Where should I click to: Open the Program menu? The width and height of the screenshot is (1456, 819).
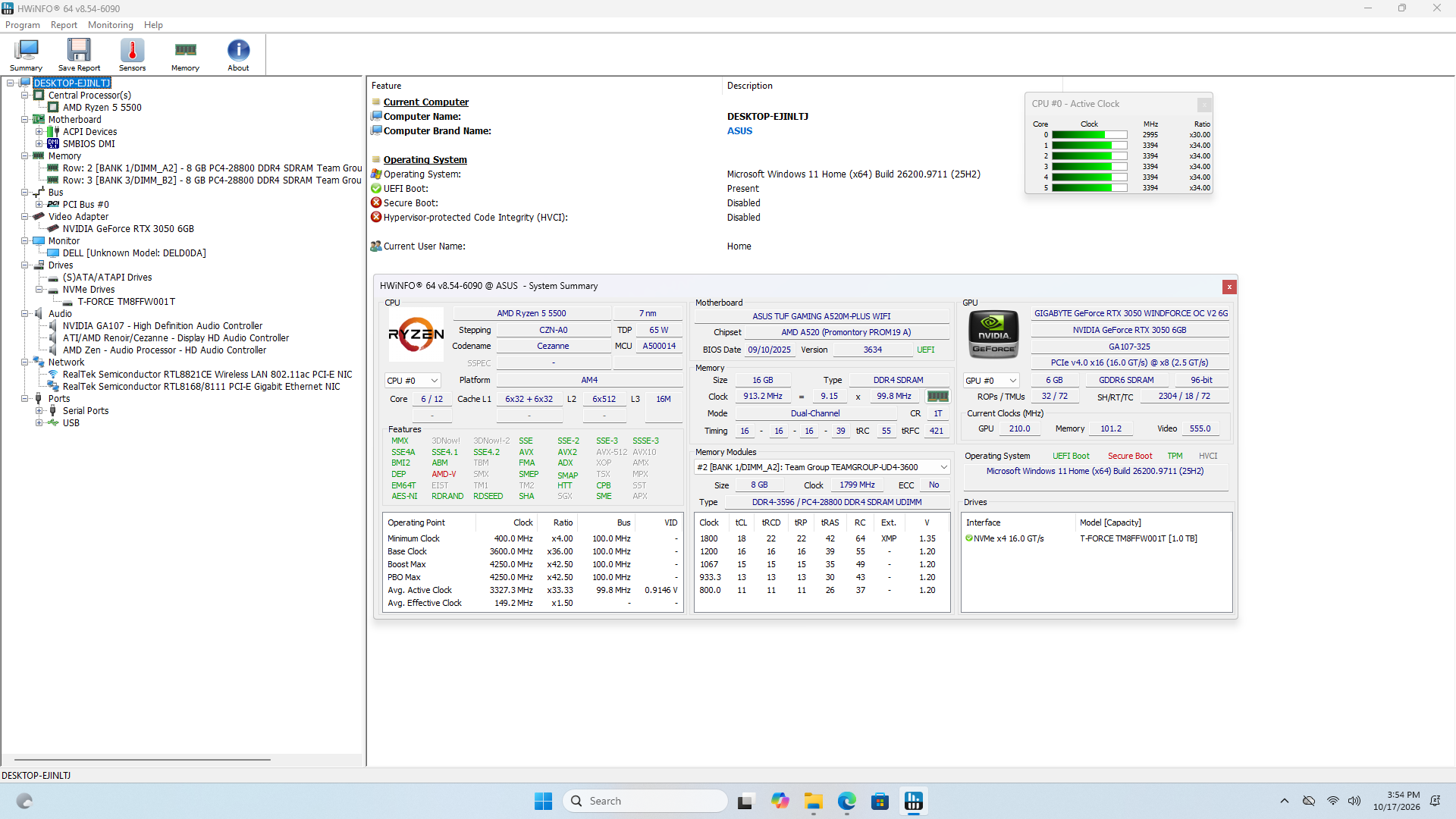pyautogui.click(x=23, y=25)
